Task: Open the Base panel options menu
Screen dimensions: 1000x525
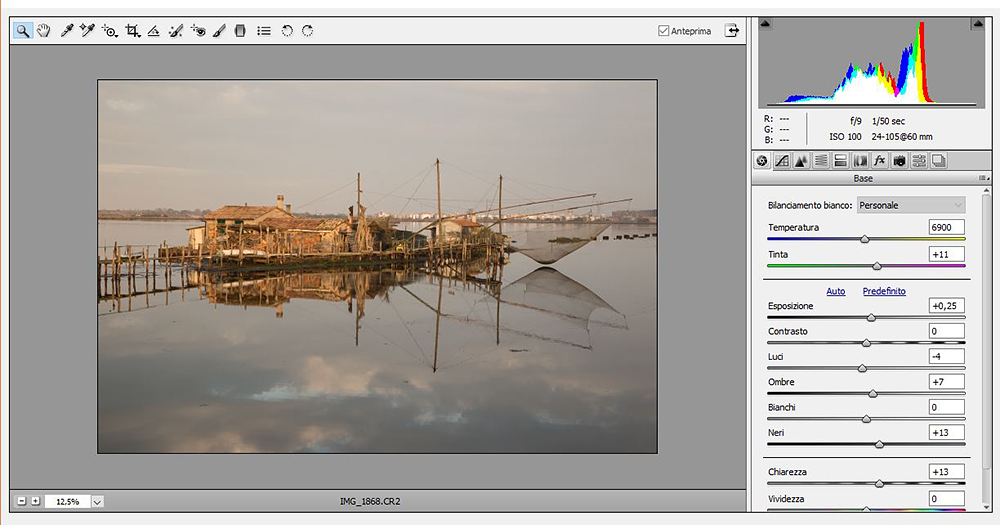Action: [x=984, y=179]
